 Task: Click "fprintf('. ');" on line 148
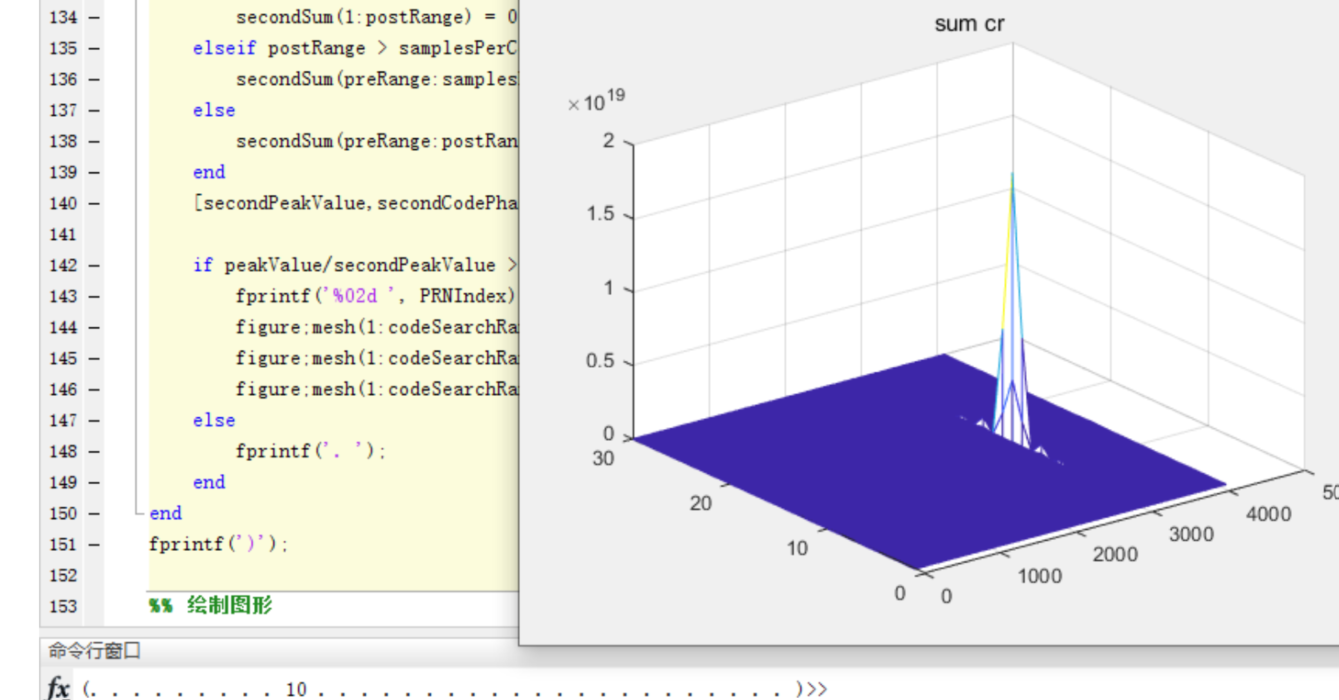pos(311,451)
